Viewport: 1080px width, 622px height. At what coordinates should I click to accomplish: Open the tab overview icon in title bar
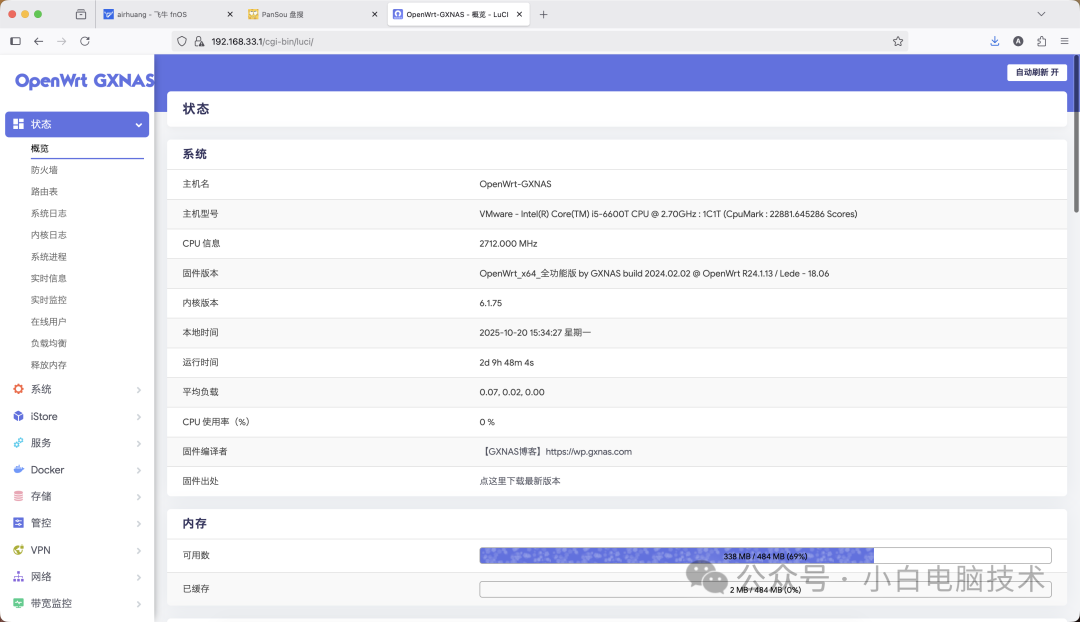81,14
